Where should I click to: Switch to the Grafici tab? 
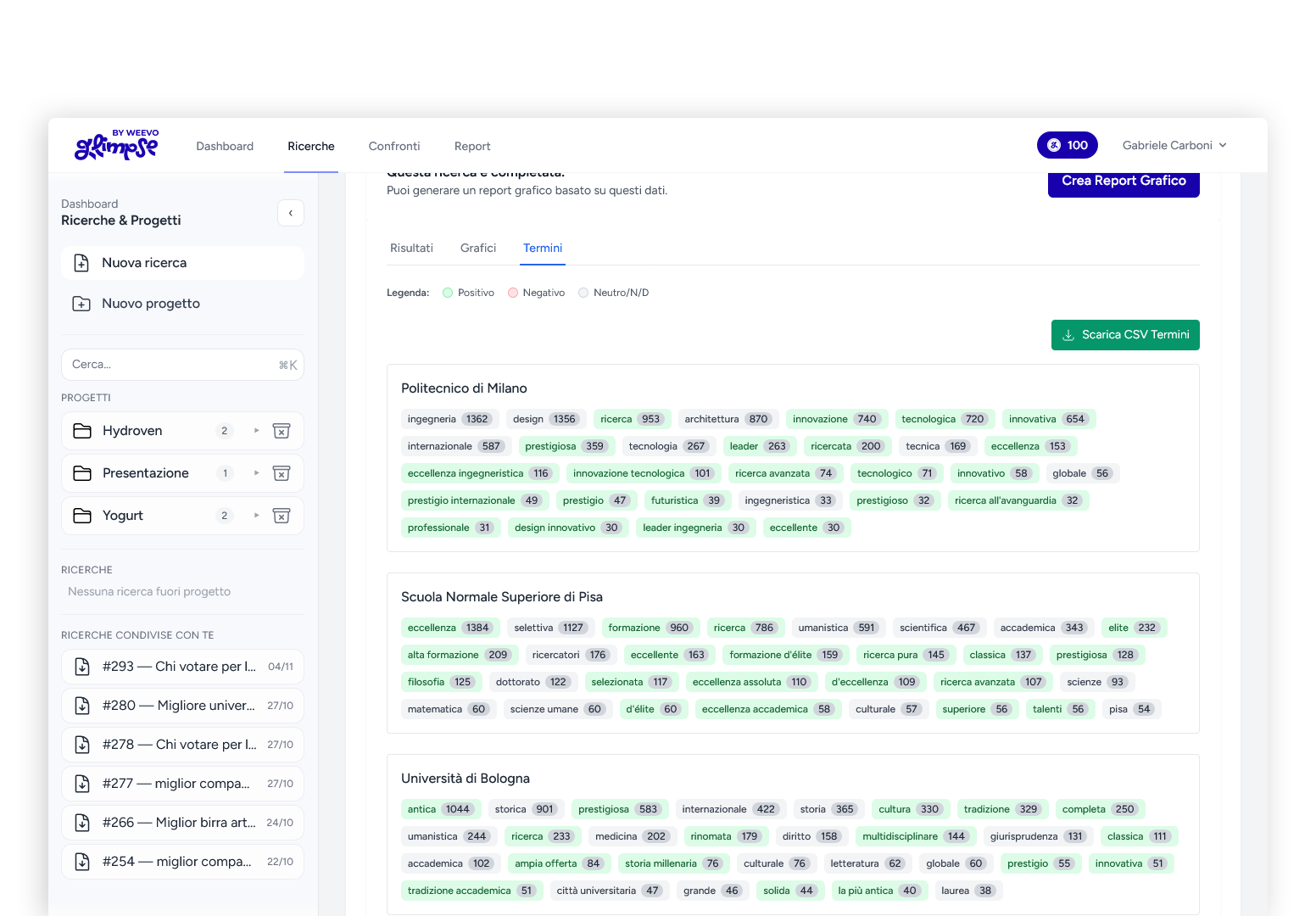tap(478, 248)
